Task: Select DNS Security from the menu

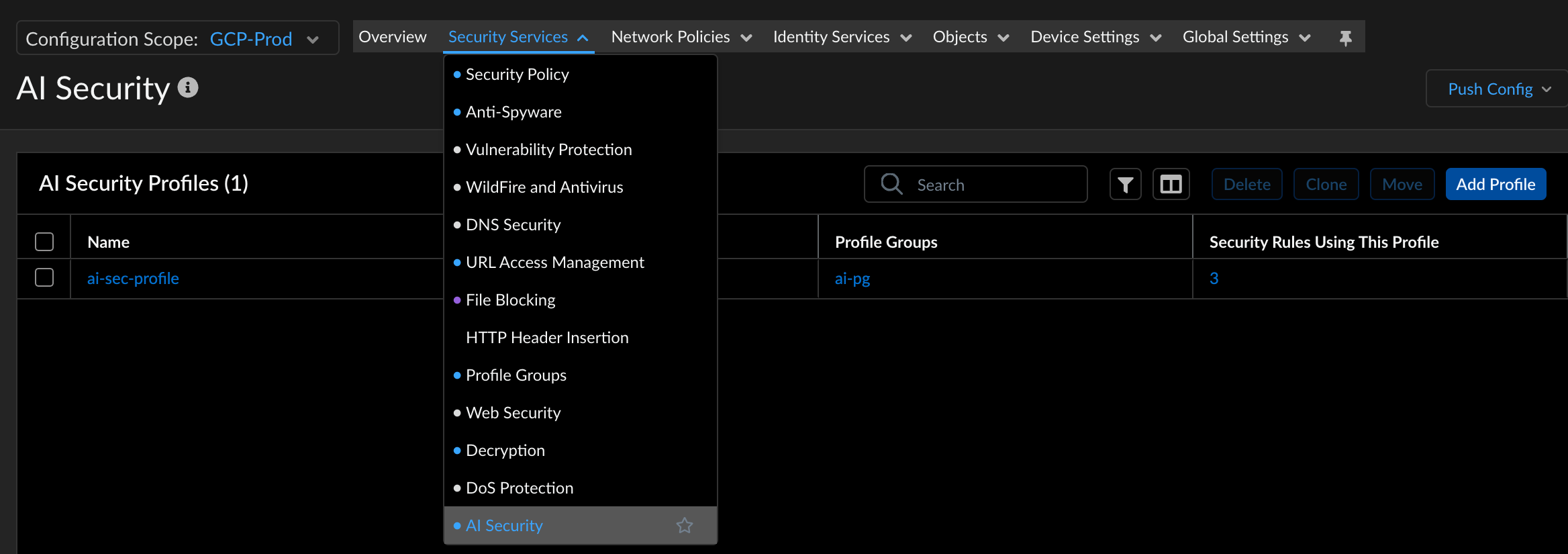Action: click(x=513, y=225)
